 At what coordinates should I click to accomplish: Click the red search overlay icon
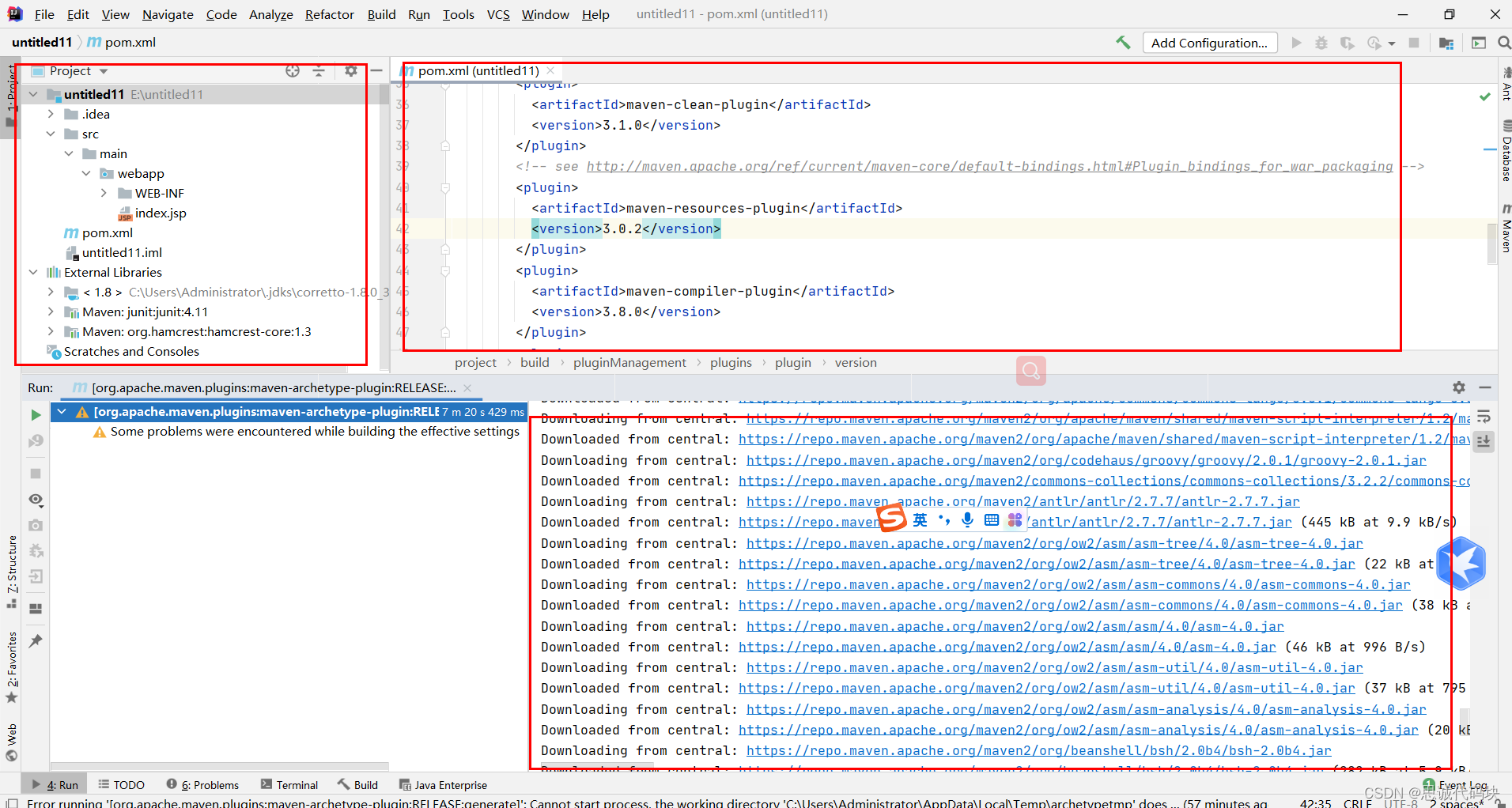pyautogui.click(x=1031, y=370)
